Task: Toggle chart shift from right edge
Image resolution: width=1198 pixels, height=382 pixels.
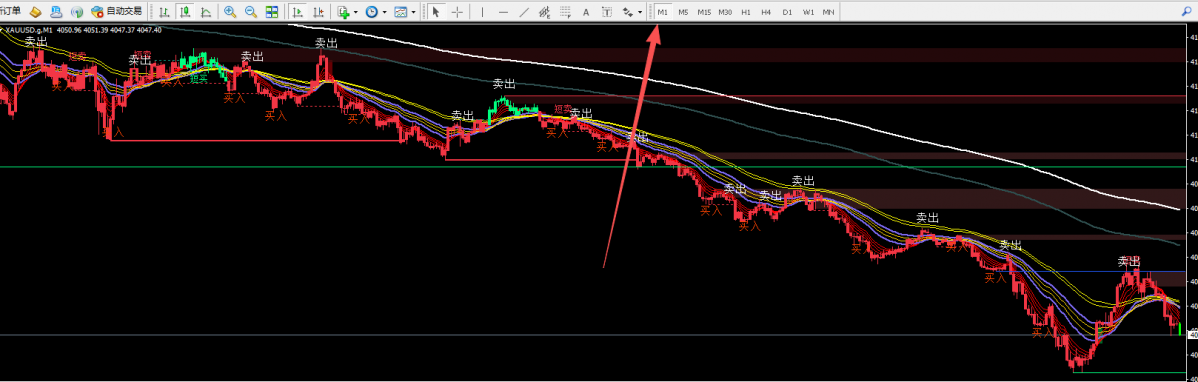Action: point(318,11)
